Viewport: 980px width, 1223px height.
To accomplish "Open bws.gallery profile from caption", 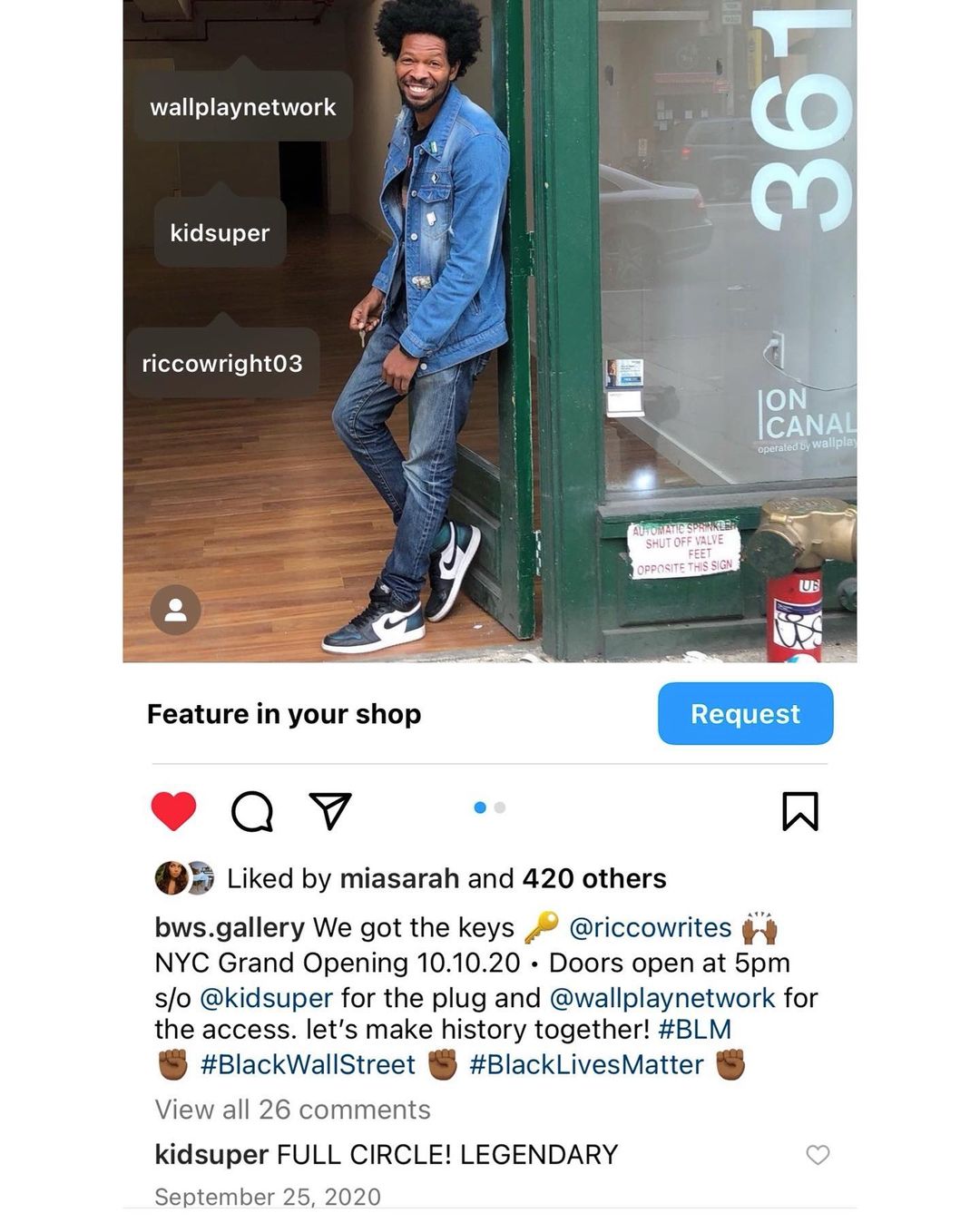I will point(230,927).
